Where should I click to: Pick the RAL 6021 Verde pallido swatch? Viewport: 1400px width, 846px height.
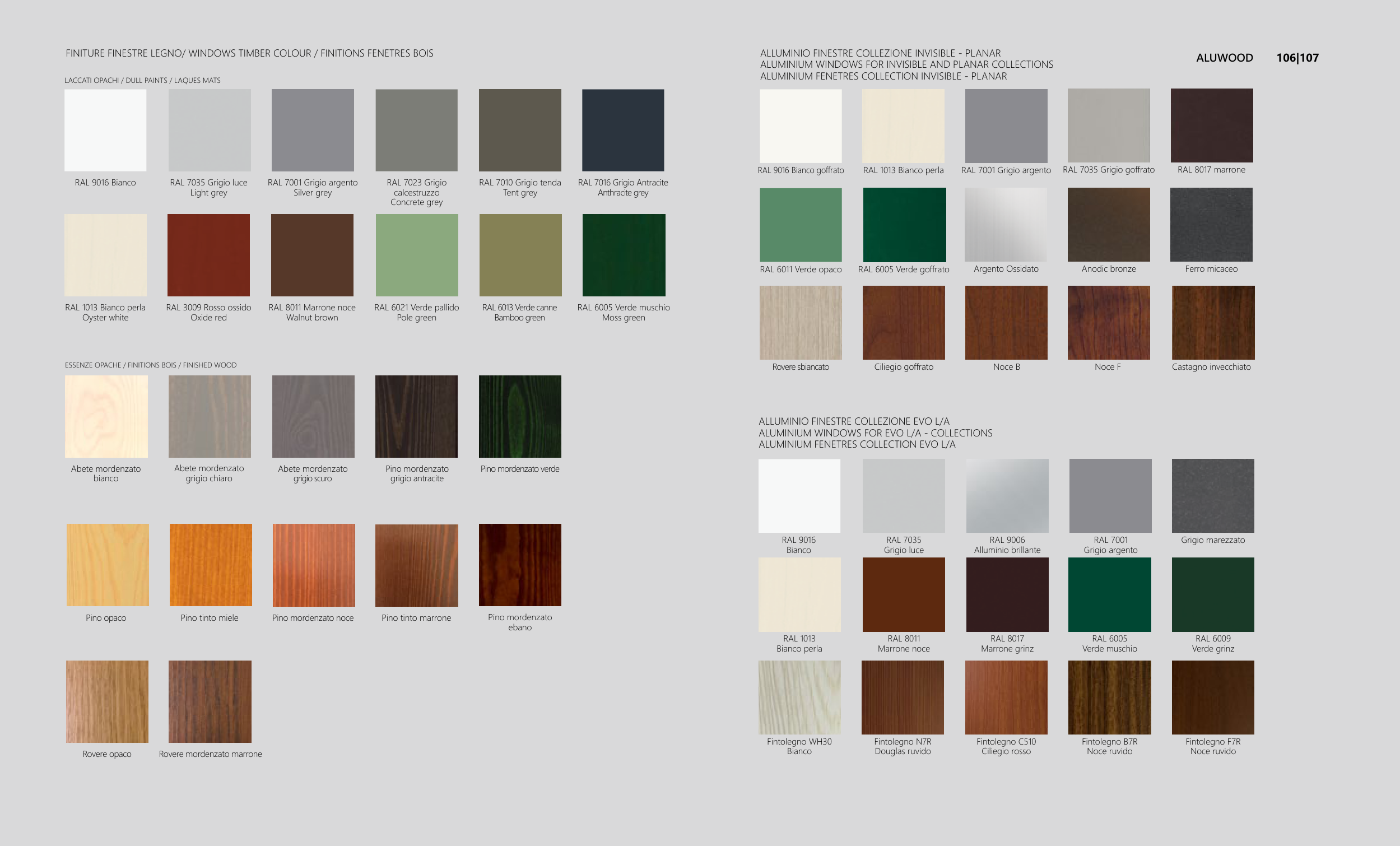click(x=416, y=255)
